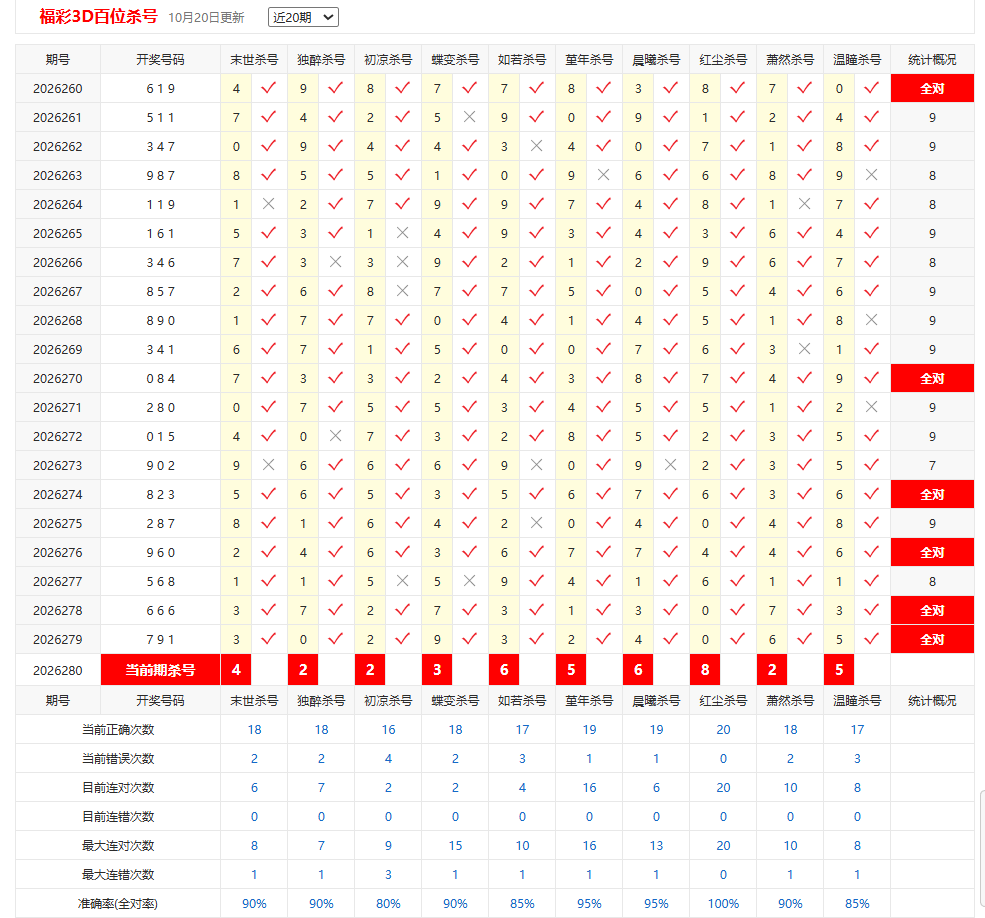
Task: Click period number 2026273
Action: (x=58, y=466)
